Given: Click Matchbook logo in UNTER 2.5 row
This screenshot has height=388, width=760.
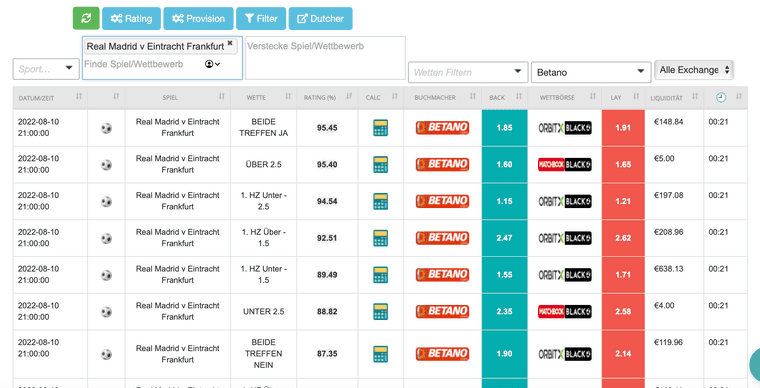Looking at the screenshot, I should (x=565, y=311).
